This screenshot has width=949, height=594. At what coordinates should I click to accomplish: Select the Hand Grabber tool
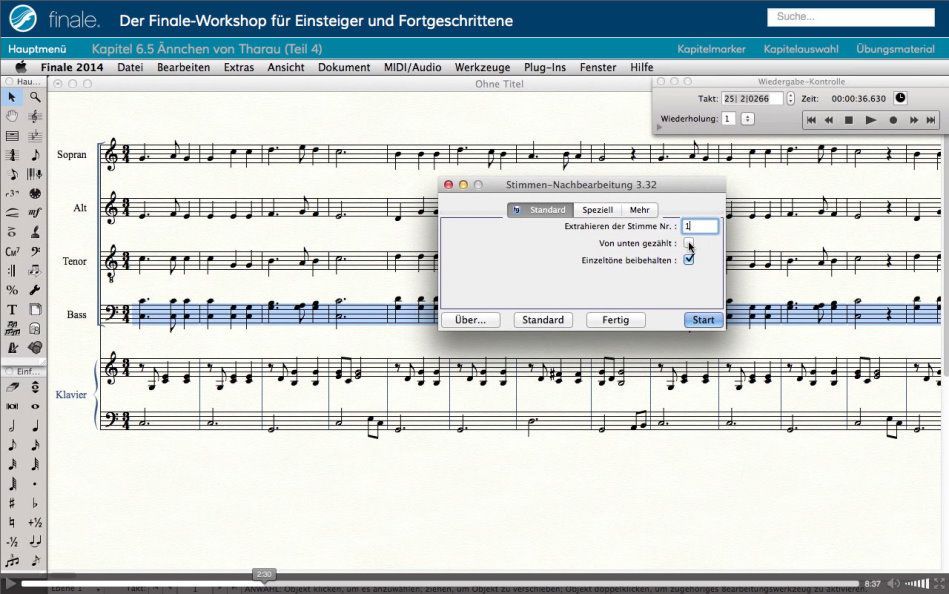(12, 116)
